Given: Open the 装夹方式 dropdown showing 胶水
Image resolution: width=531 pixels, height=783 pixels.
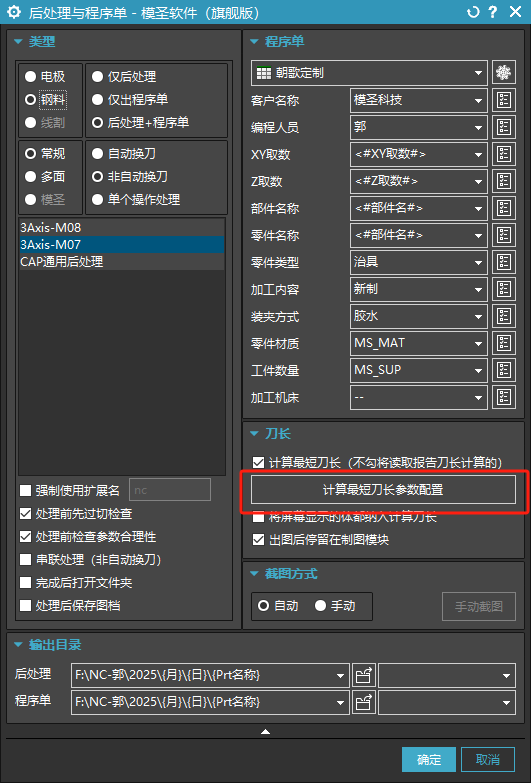Looking at the screenshot, I should click(x=419, y=316).
